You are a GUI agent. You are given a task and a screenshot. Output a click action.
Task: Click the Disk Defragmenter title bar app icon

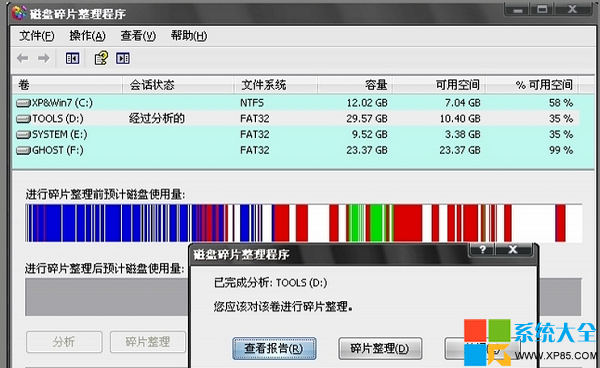19,13
